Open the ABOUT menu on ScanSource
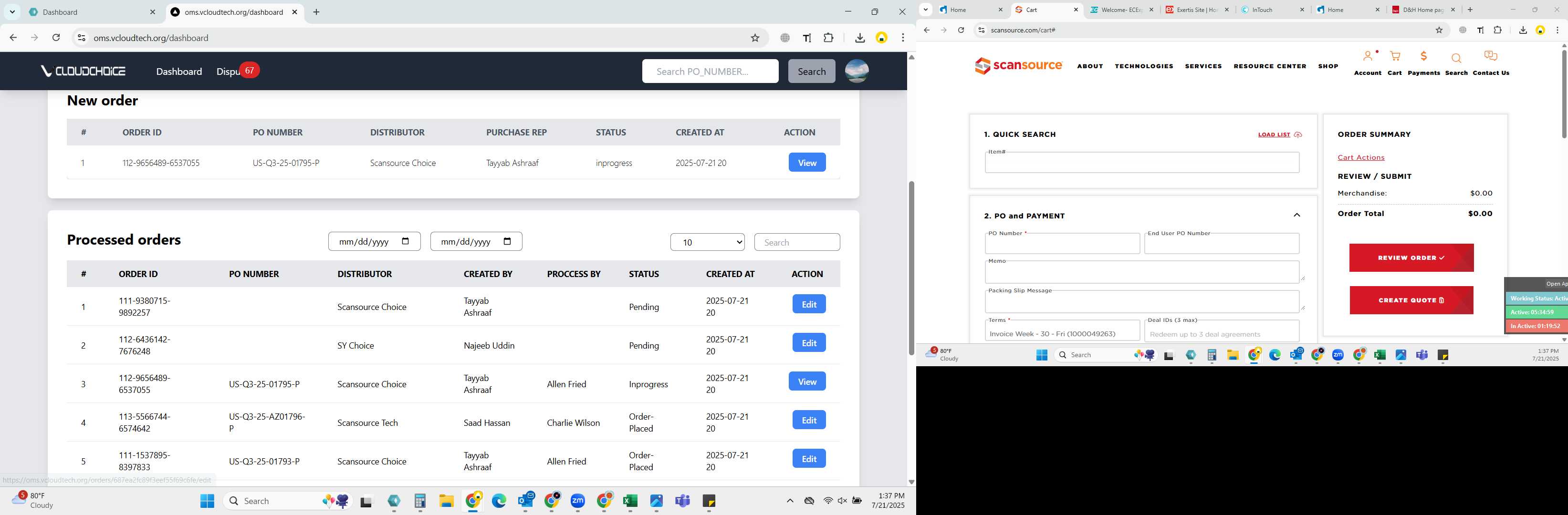 click(x=1089, y=66)
